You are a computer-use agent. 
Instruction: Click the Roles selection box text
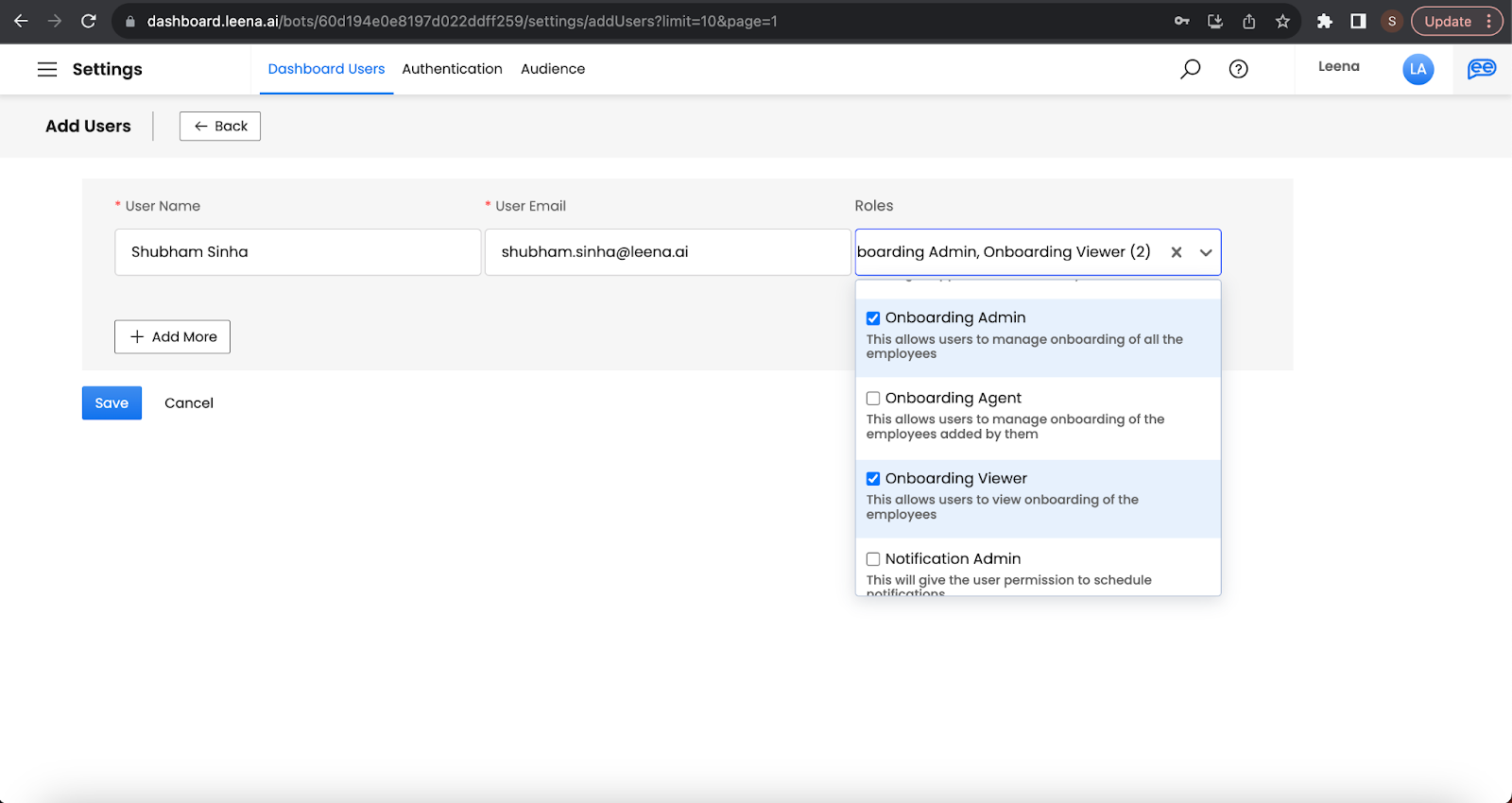click(x=1004, y=252)
